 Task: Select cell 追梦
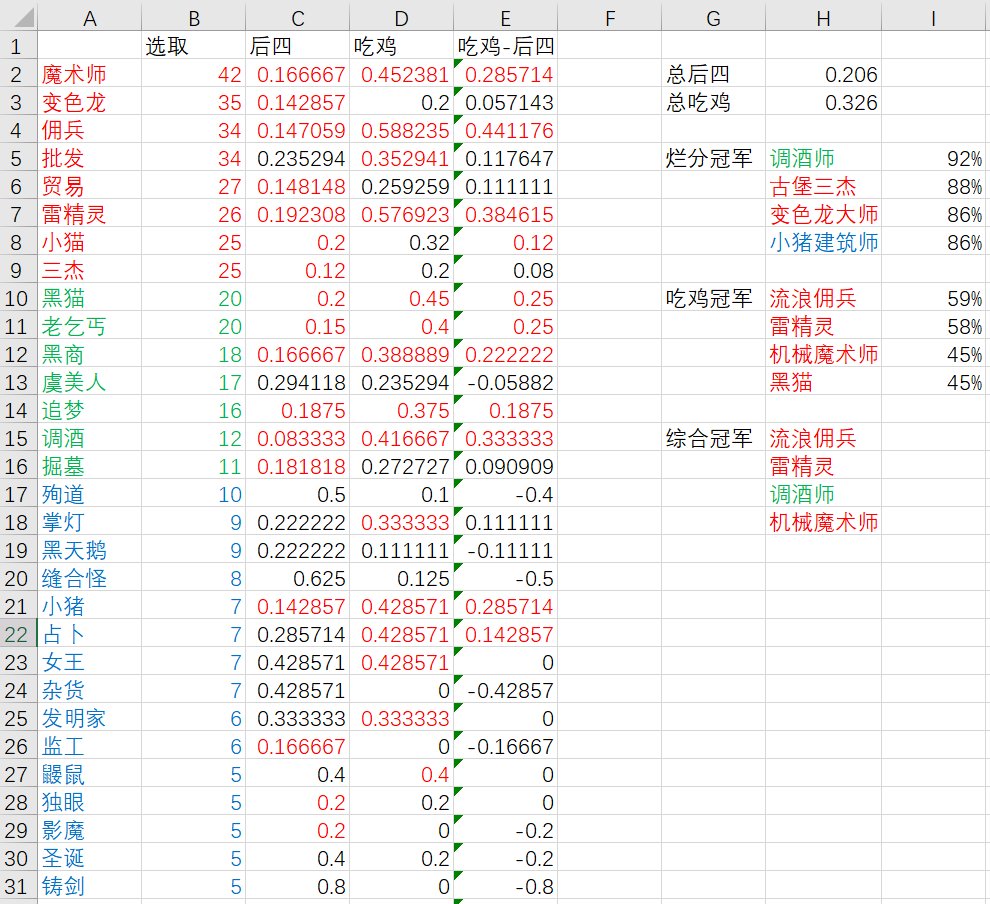(x=90, y=410)
